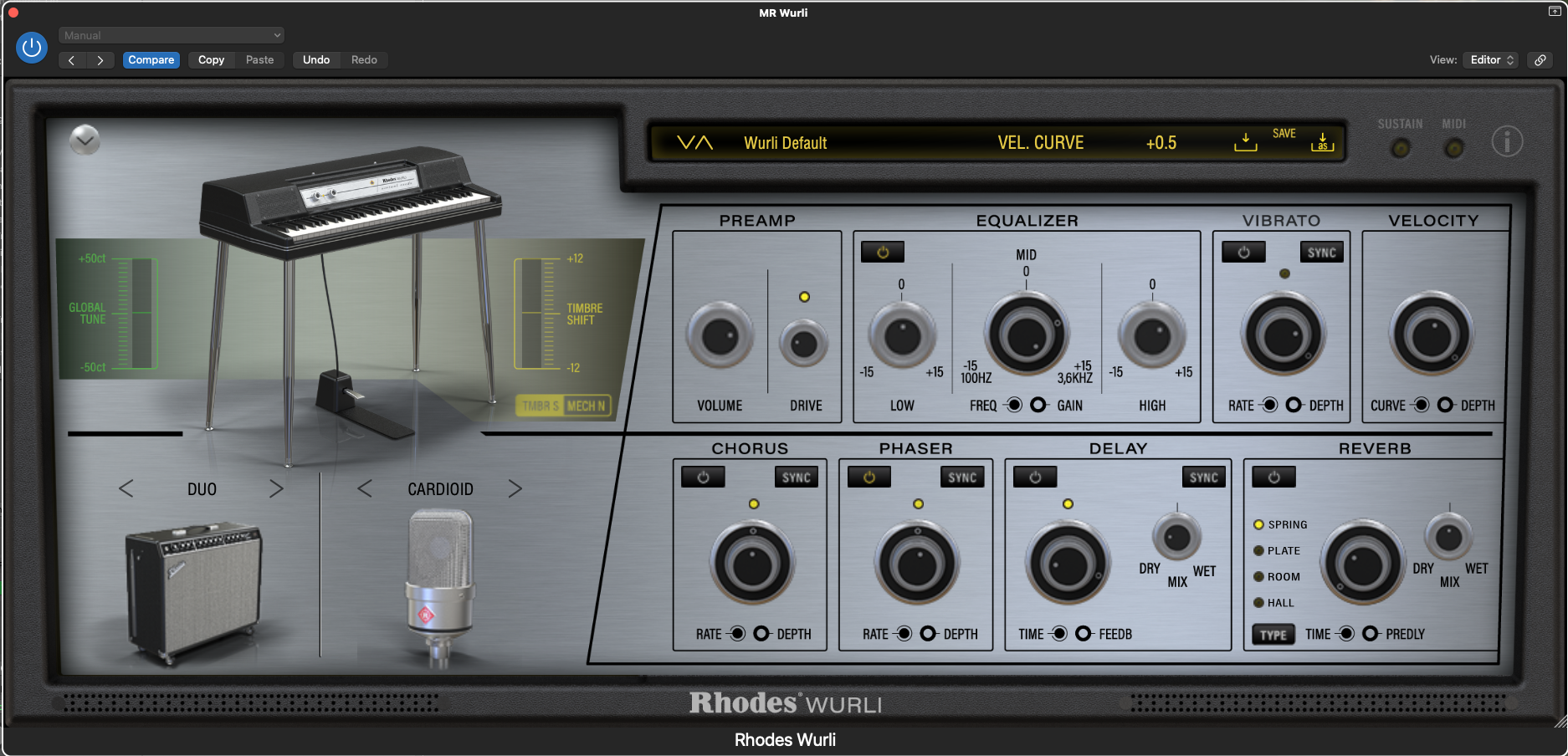Enable Chorus SYNC
Image resolution: width=1568 pixels, height=756 pixels.
[797, 477]
